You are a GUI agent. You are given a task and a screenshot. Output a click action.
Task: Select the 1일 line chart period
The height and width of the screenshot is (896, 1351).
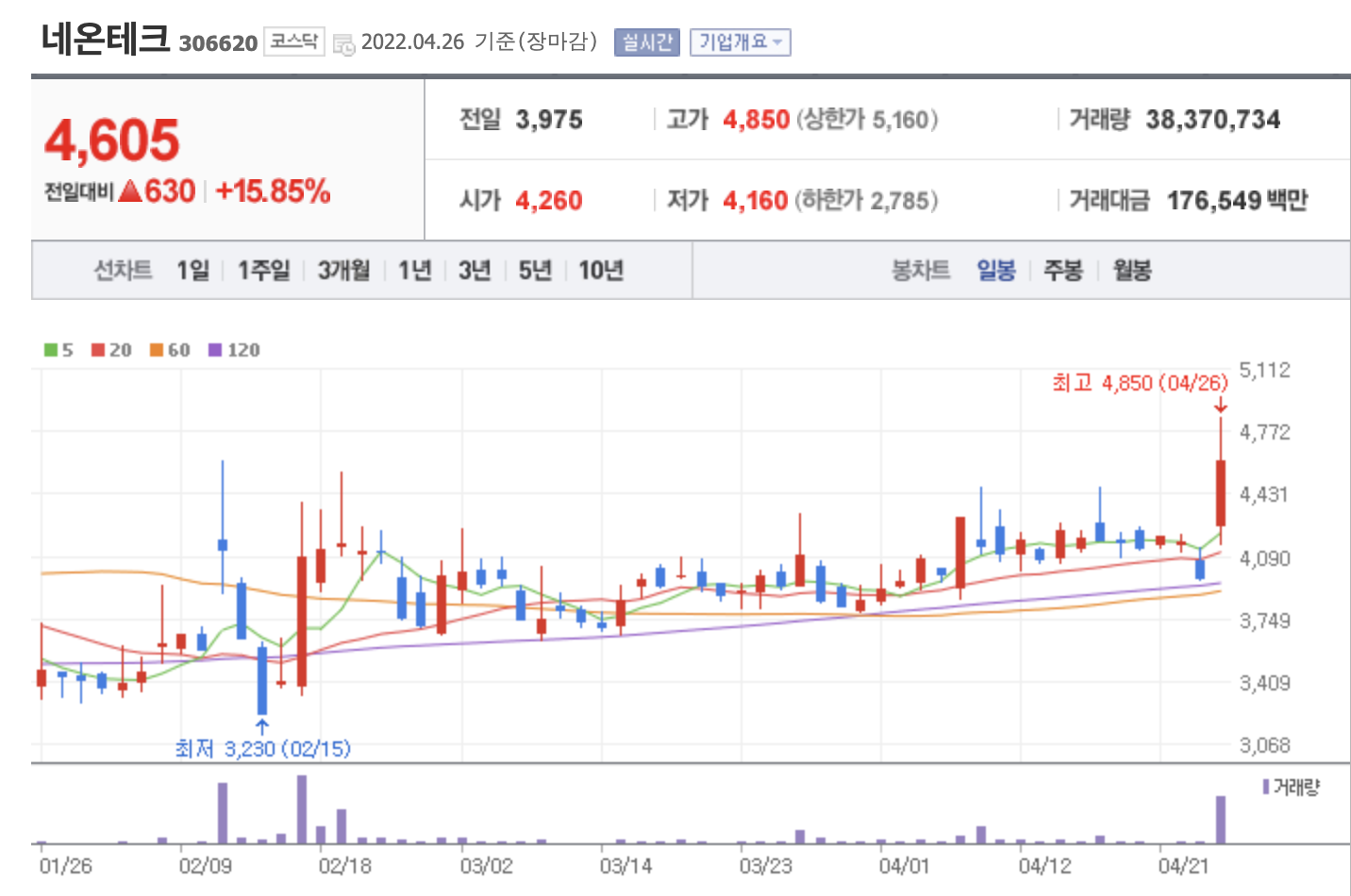click(x=193, y=271)
